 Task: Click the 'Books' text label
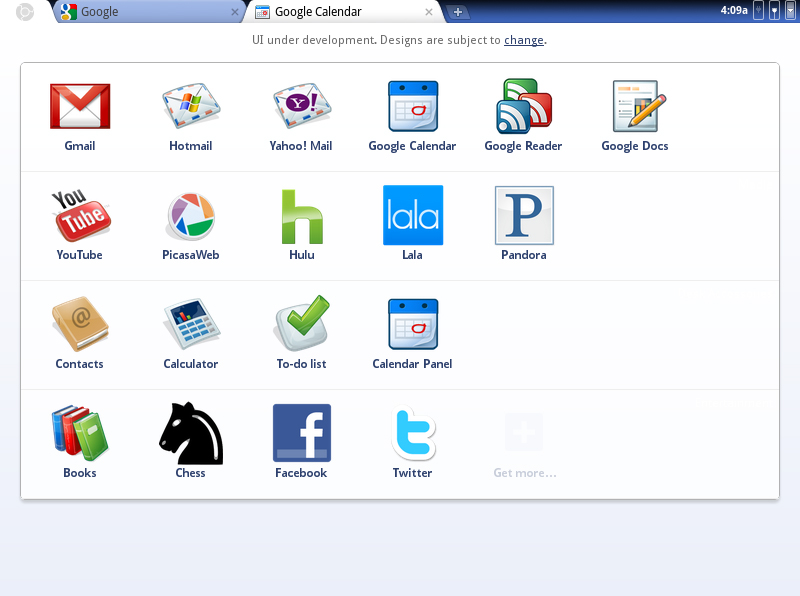coord(80,473)
